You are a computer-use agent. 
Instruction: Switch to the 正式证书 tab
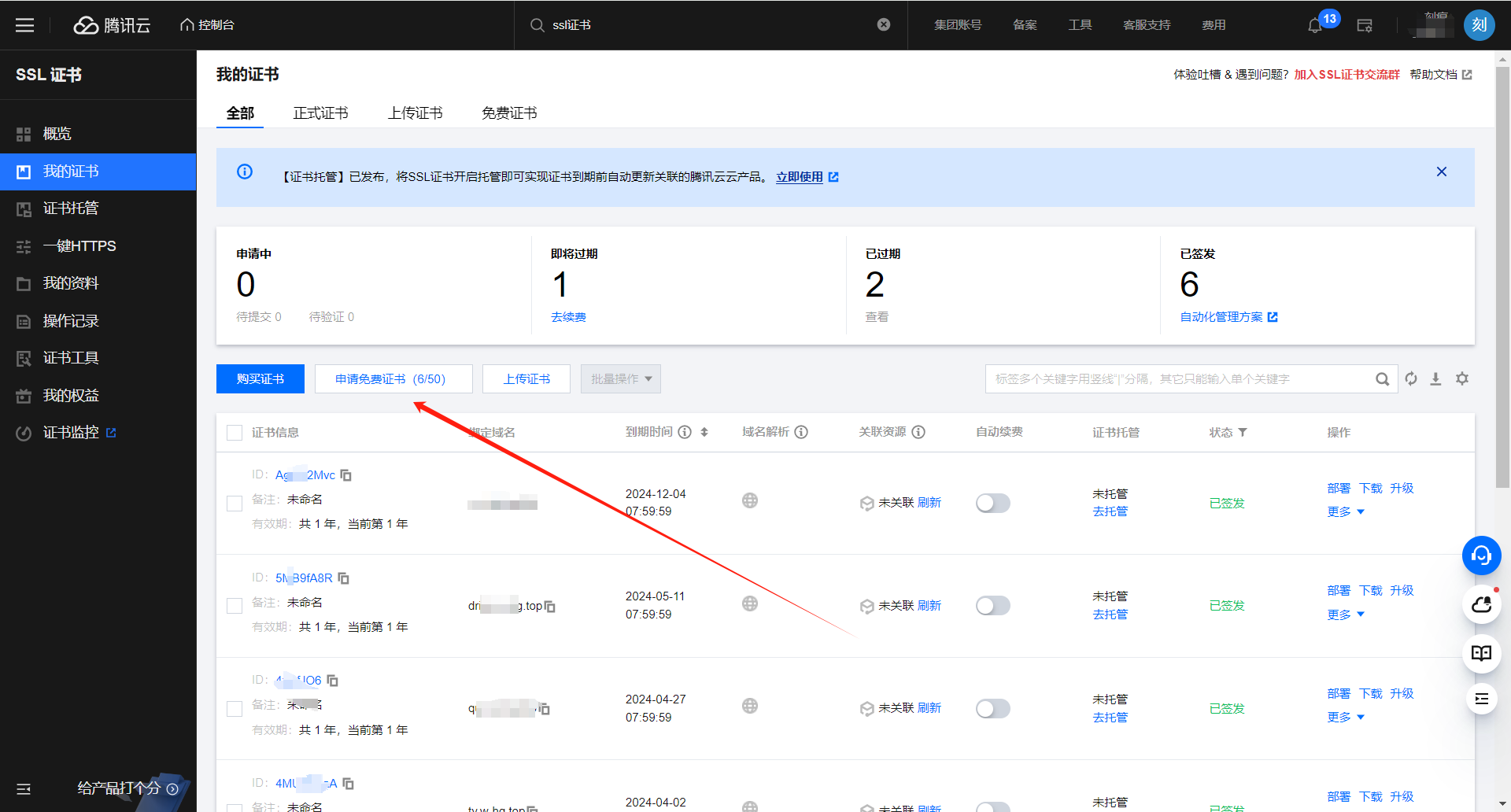click(x=321, y=113)
